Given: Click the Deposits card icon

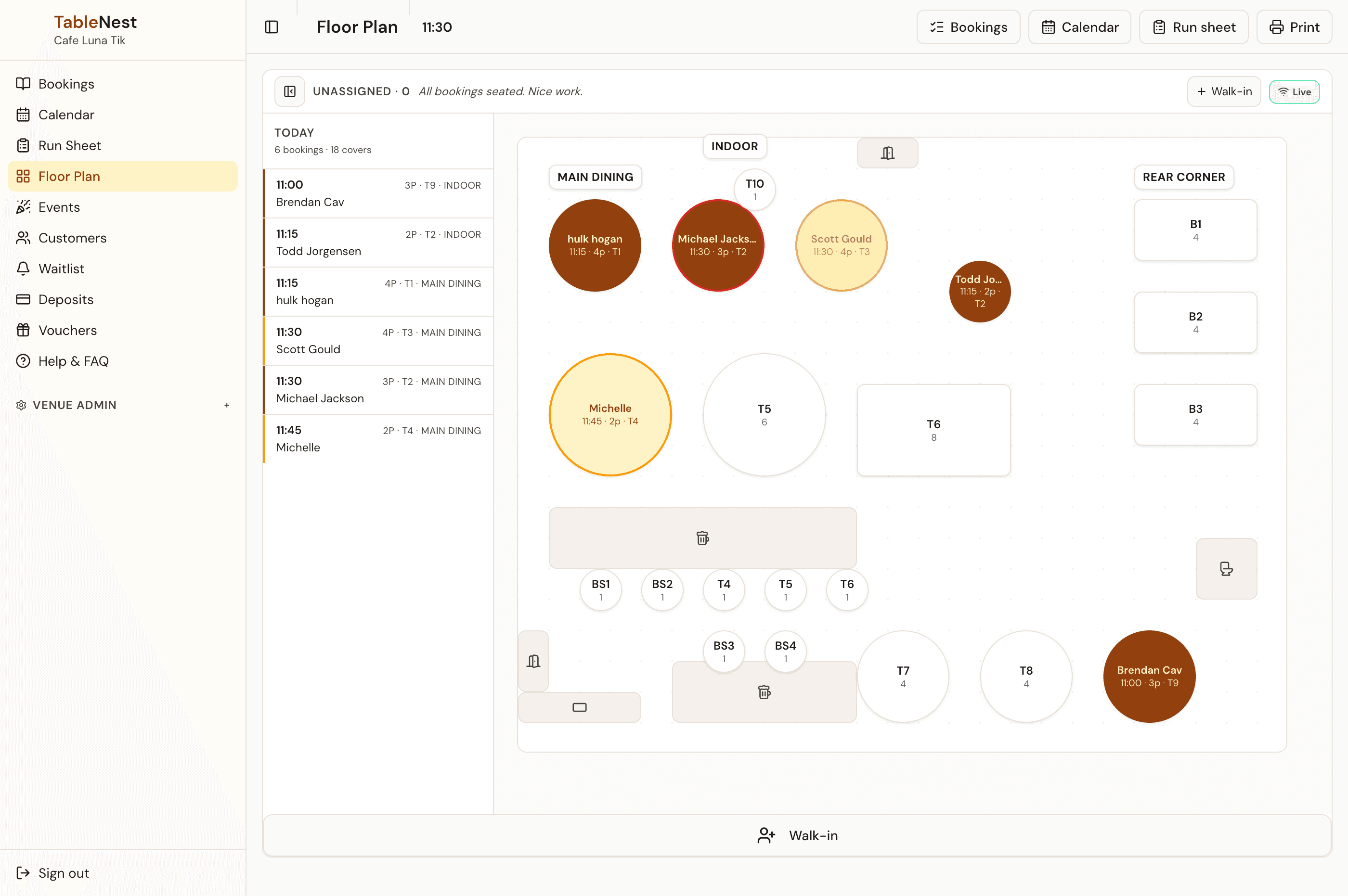Looking at the screenshot, I should pos(23,299).
